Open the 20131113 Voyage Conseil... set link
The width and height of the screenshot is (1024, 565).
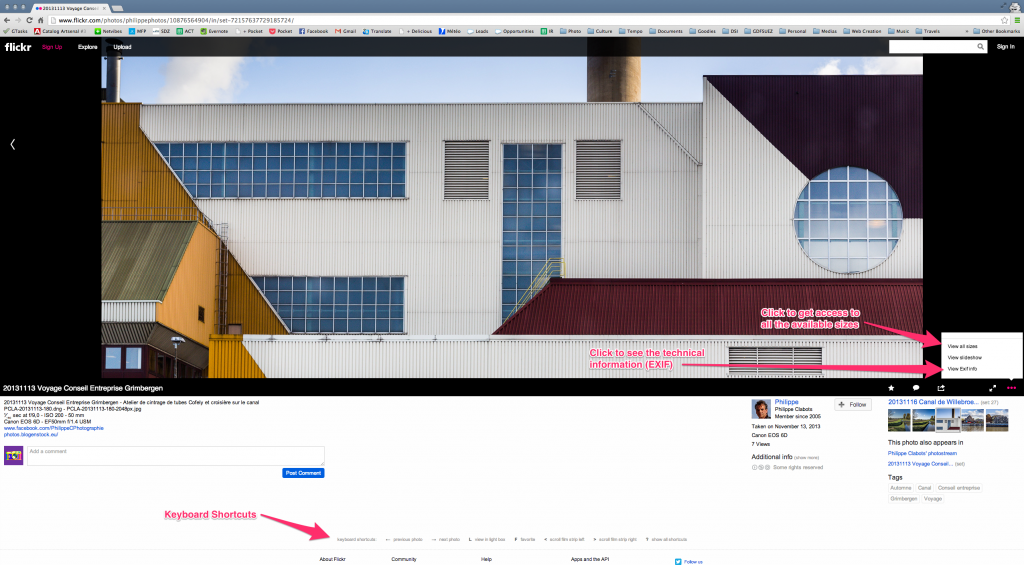920,464
